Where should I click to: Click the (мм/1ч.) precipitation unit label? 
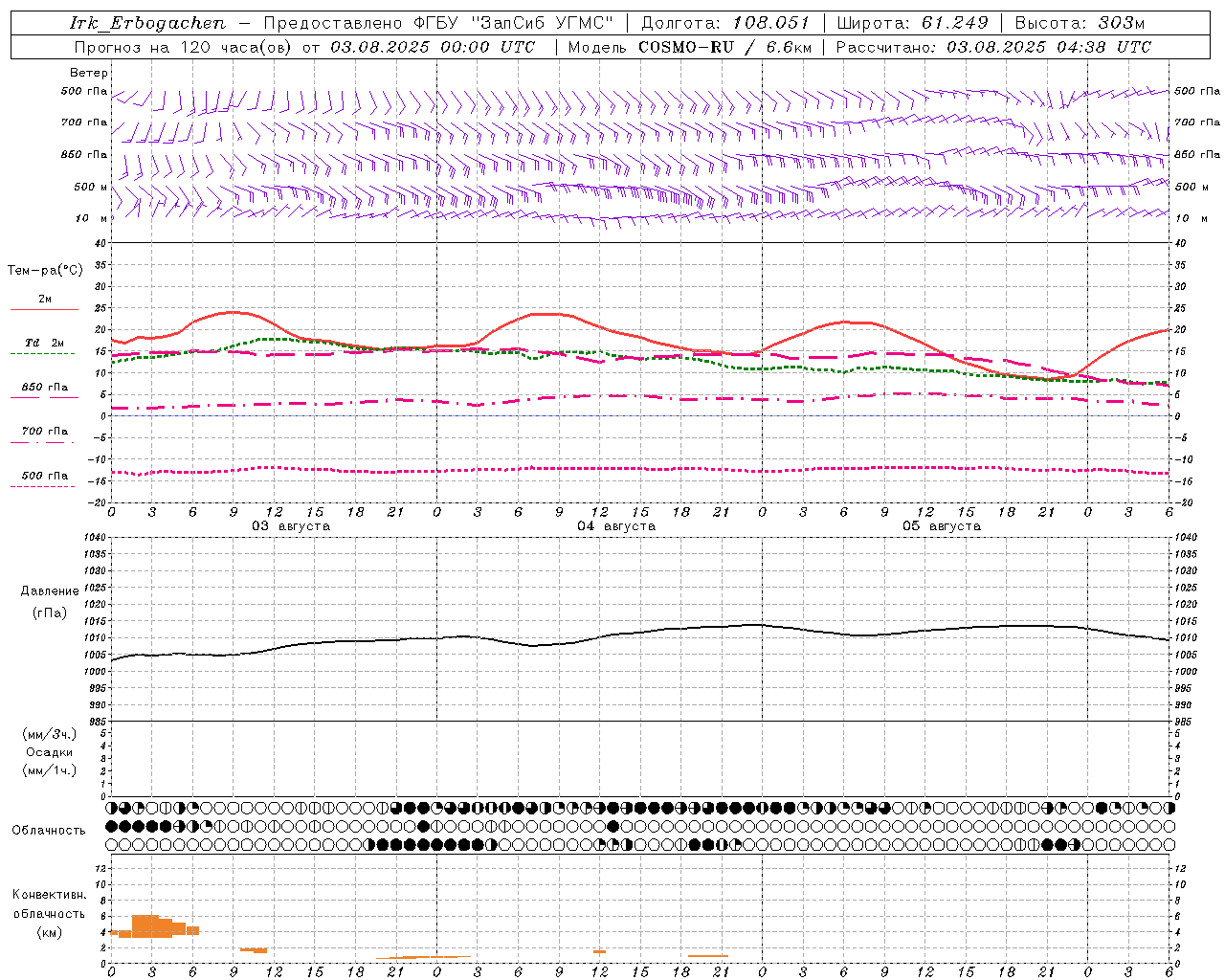point(49,770)
